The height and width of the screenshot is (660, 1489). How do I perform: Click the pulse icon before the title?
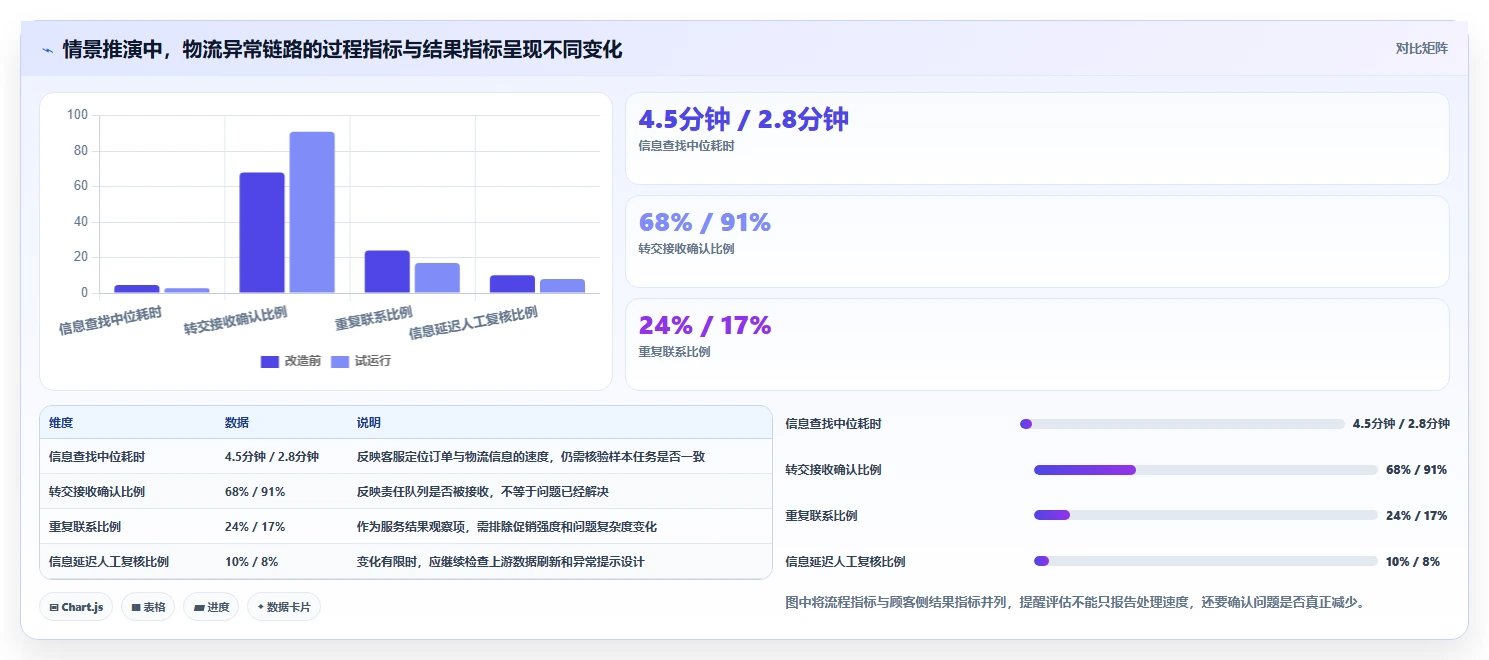coord(47,50)
